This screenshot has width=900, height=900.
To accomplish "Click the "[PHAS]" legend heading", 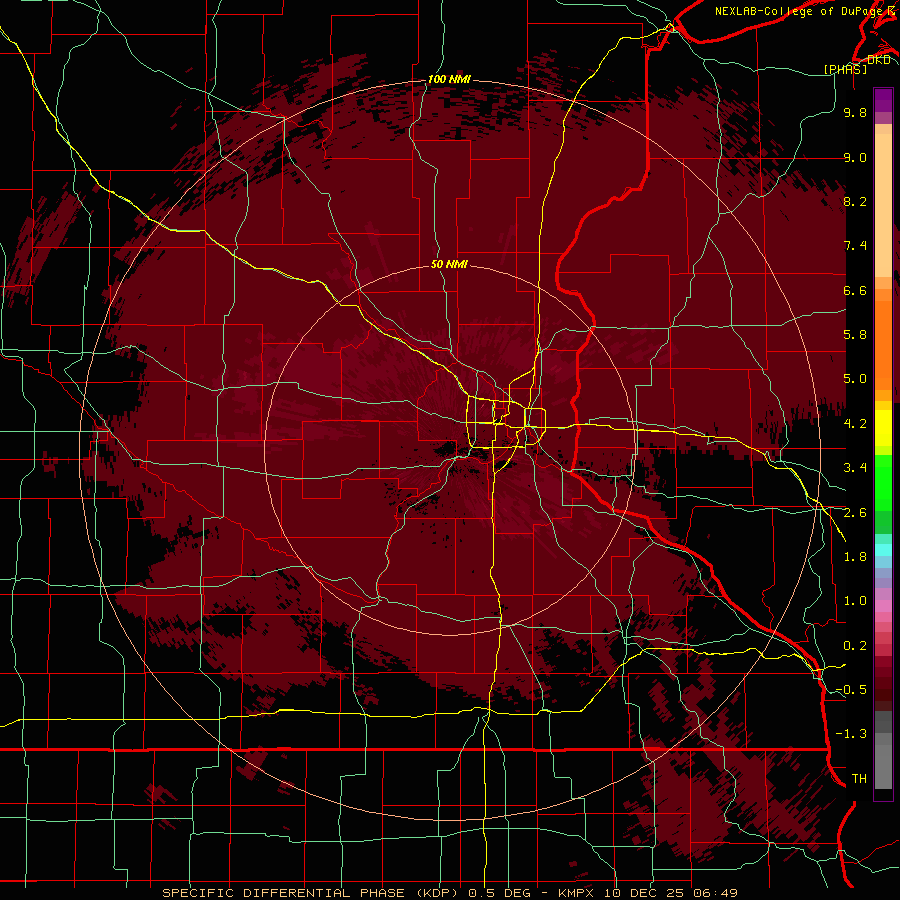I will click(845, 69).
